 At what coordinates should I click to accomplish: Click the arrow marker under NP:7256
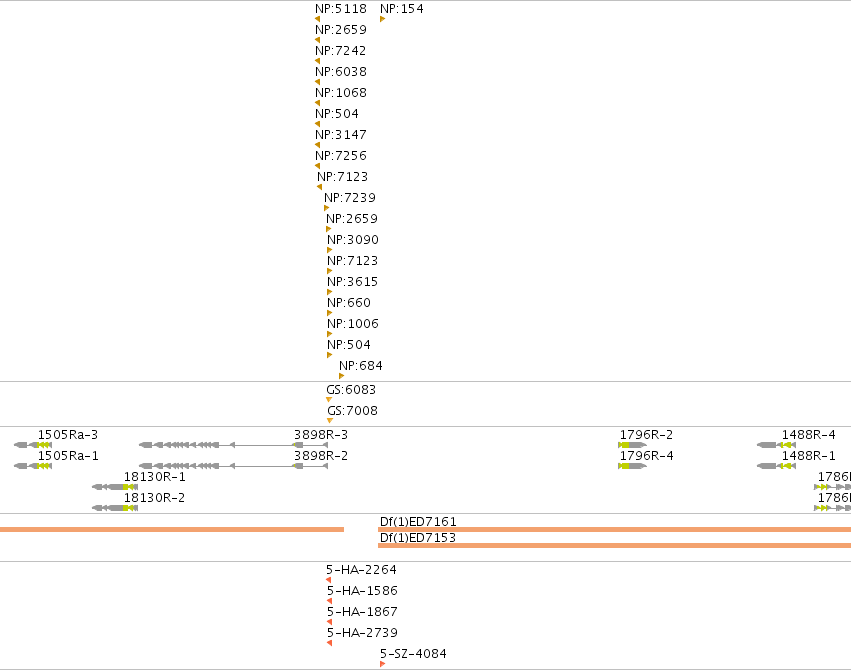coord(317,166)
